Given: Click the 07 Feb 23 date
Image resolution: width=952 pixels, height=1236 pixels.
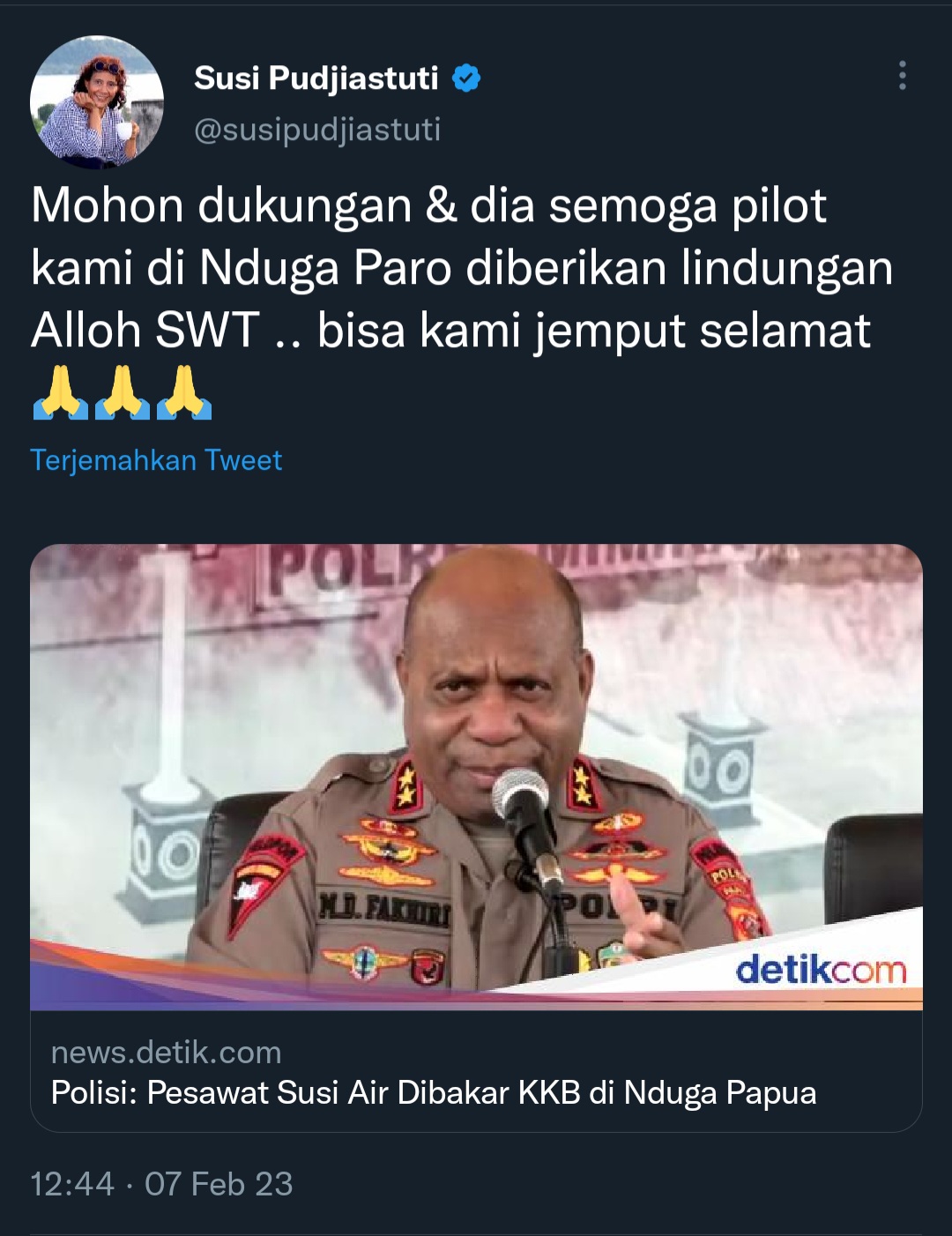Looking at the screenshot, I should pos(219,1184).
